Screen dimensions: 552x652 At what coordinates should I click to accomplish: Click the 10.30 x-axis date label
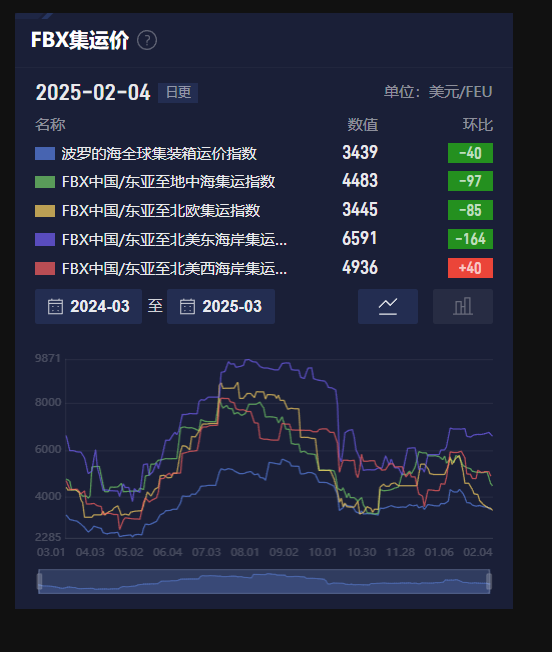(362, 553)
